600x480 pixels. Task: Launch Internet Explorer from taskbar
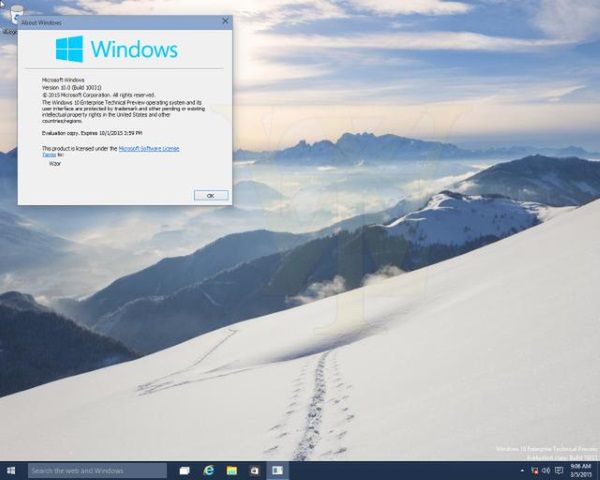(209, 470)
